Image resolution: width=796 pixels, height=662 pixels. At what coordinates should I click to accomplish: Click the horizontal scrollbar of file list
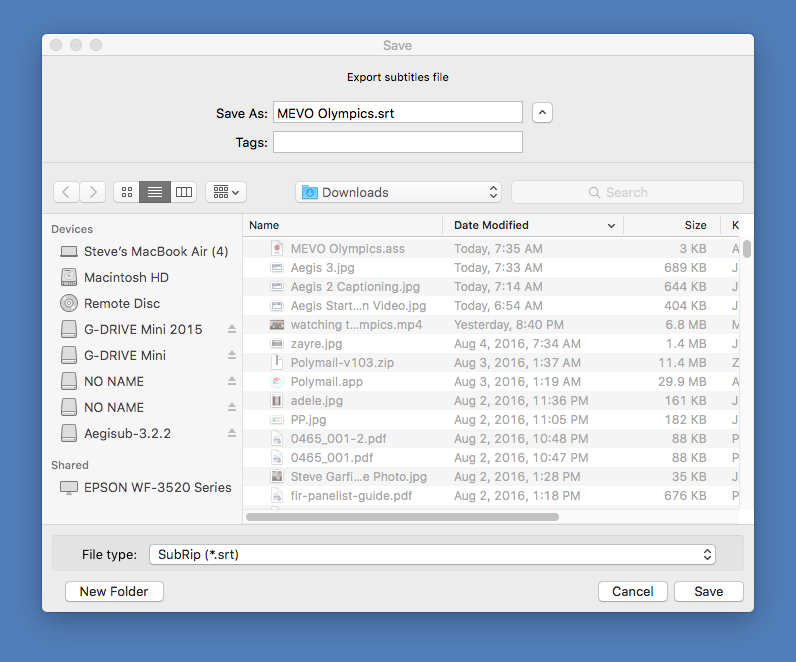[402, 517]
